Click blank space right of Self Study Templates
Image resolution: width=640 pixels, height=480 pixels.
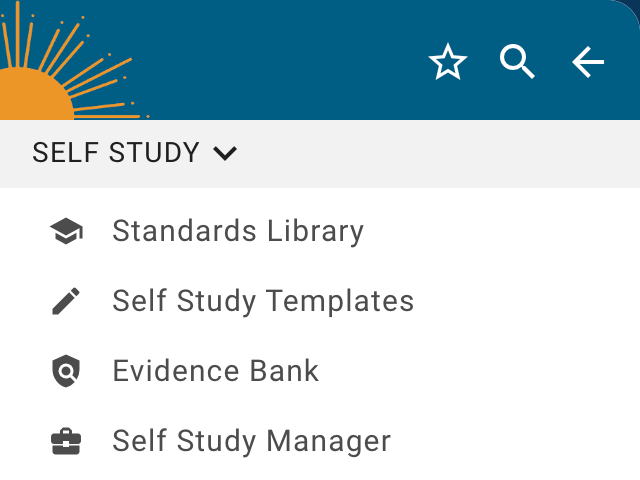pos(530,301)
